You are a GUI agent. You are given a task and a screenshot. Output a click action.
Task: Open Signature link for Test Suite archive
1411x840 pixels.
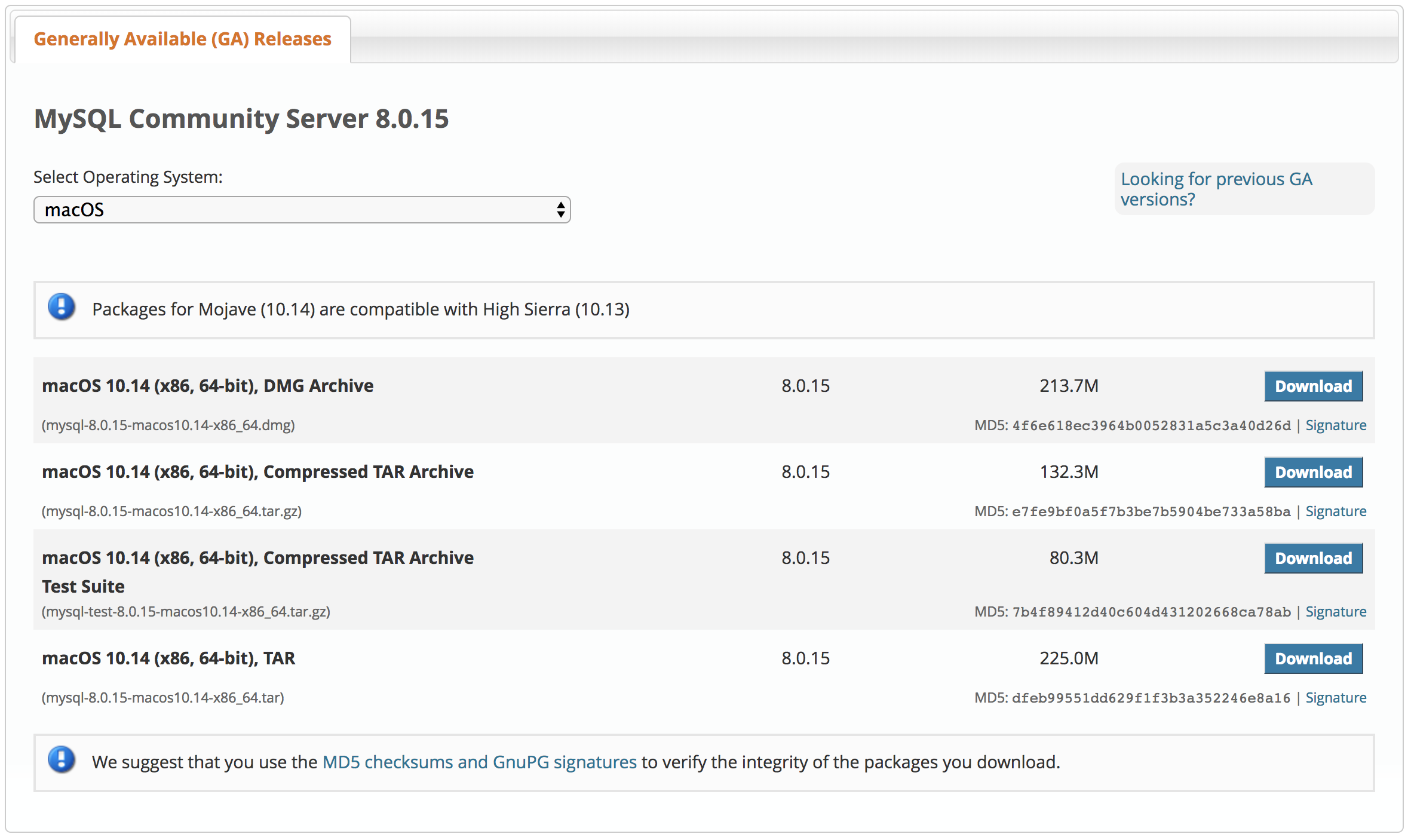click(1335, 612)
